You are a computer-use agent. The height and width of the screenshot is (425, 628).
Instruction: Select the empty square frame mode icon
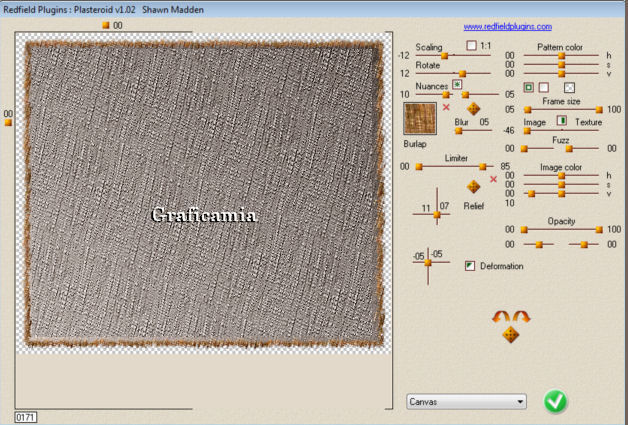pyautogui.click(x=543, y=87)
